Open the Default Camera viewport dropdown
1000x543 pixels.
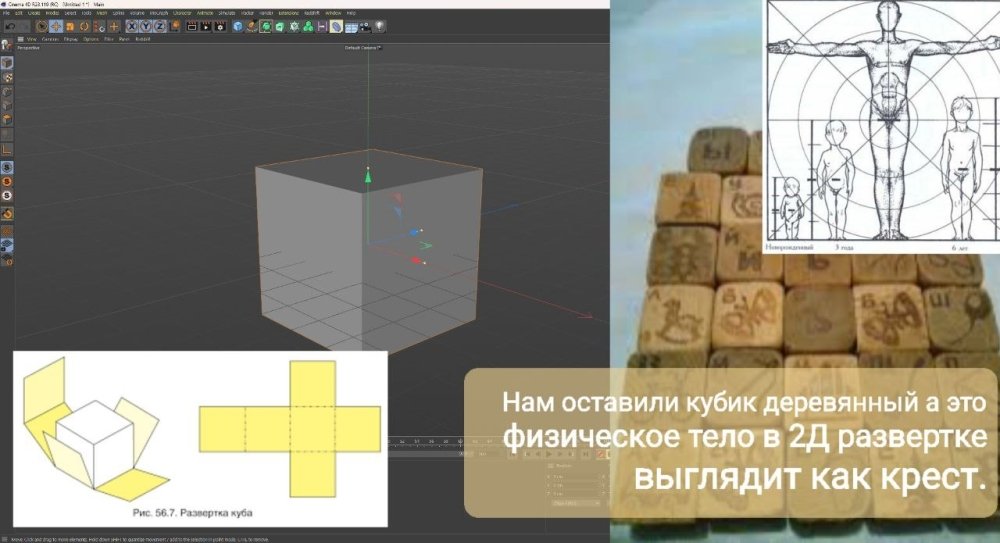pos(363,48)
